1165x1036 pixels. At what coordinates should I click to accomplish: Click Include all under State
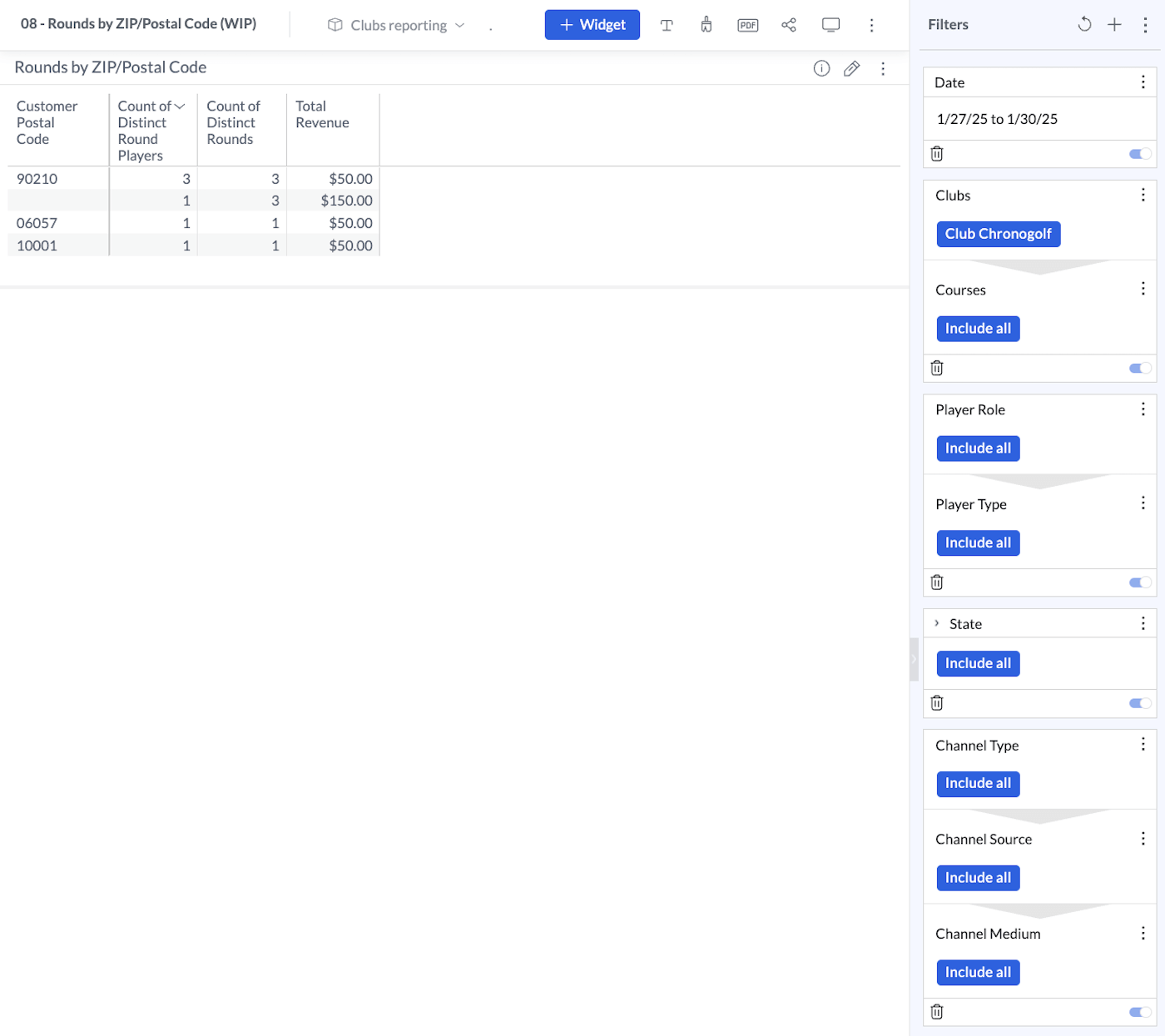(978, 663)
